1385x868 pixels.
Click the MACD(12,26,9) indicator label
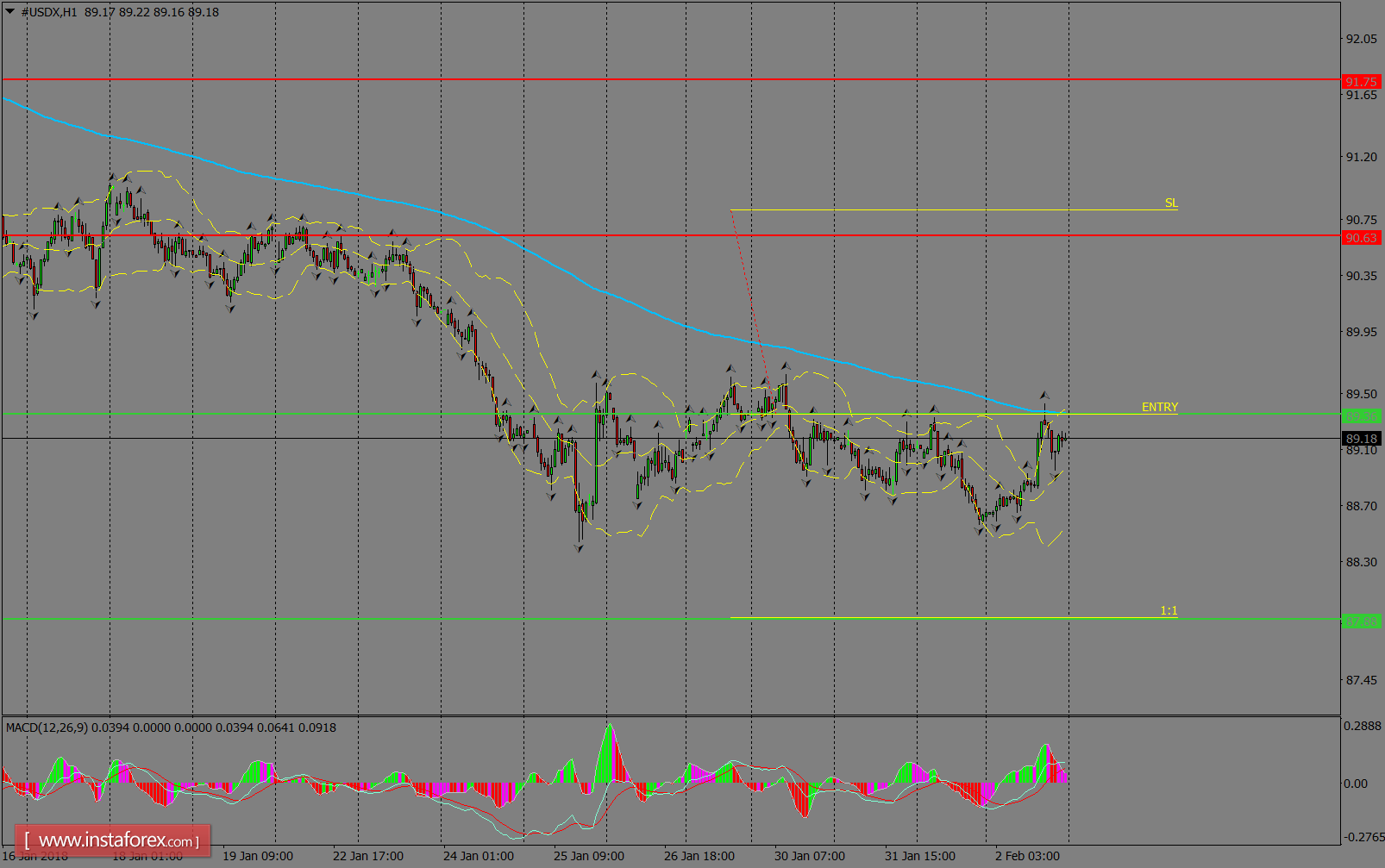pos(52,727)
